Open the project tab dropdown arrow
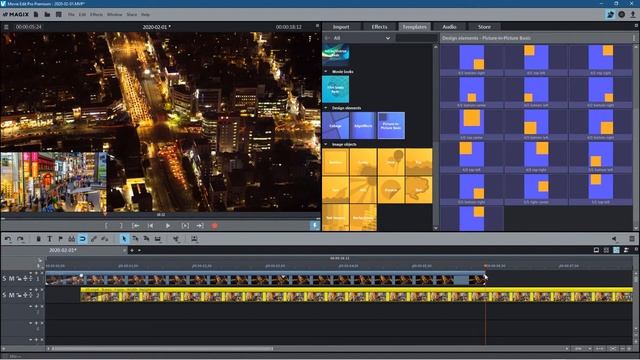Screen dimensions: 640x360 (x=140, y=250)
